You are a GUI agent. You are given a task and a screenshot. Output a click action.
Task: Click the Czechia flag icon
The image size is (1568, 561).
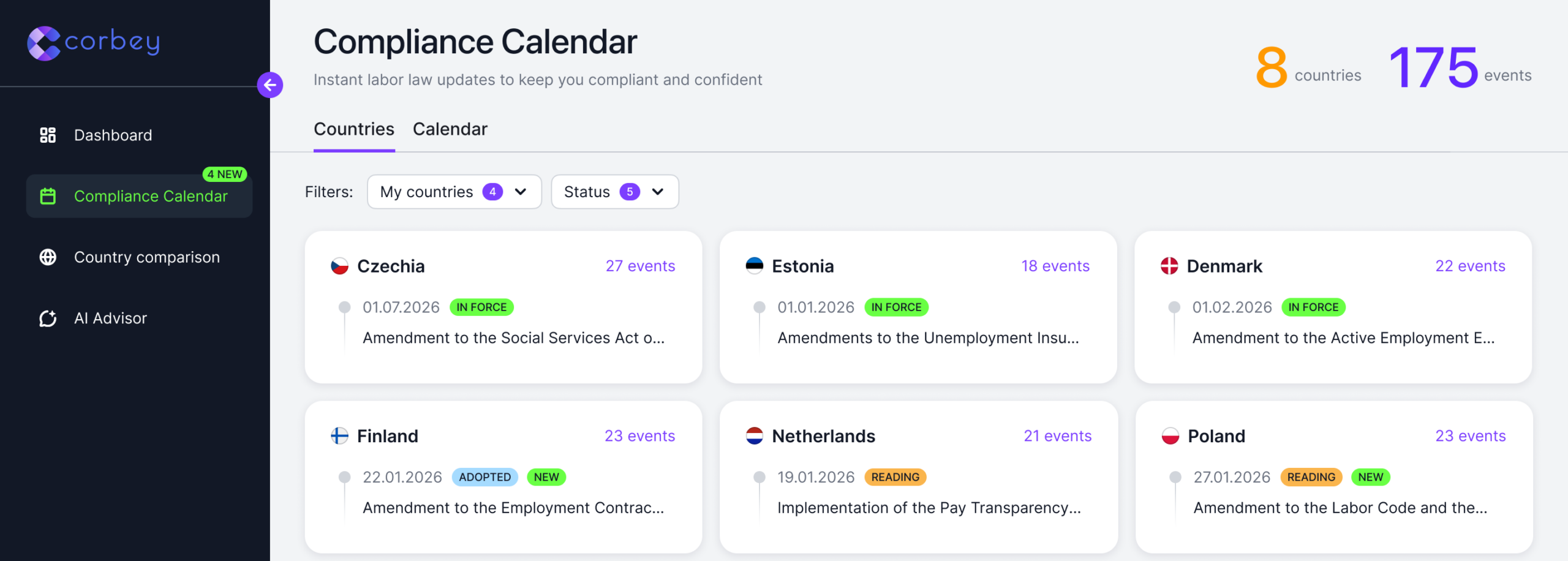339,266
